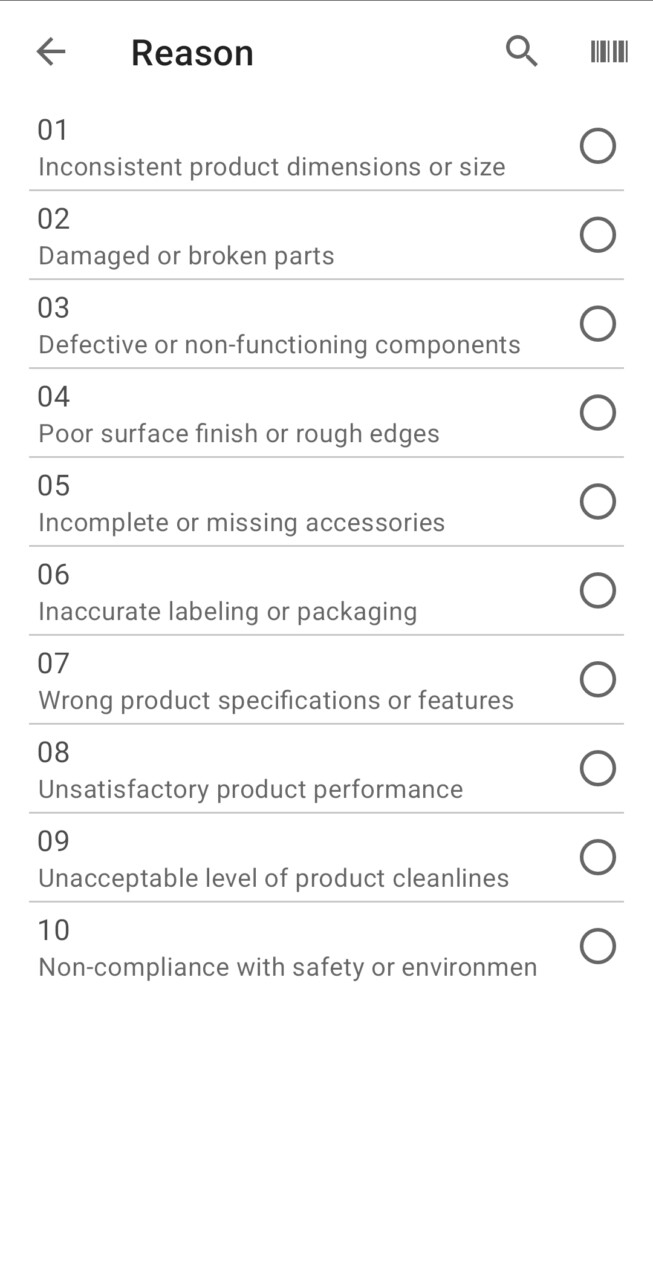Tap 'Wrong product specifications or features' row

pos(276,700)
